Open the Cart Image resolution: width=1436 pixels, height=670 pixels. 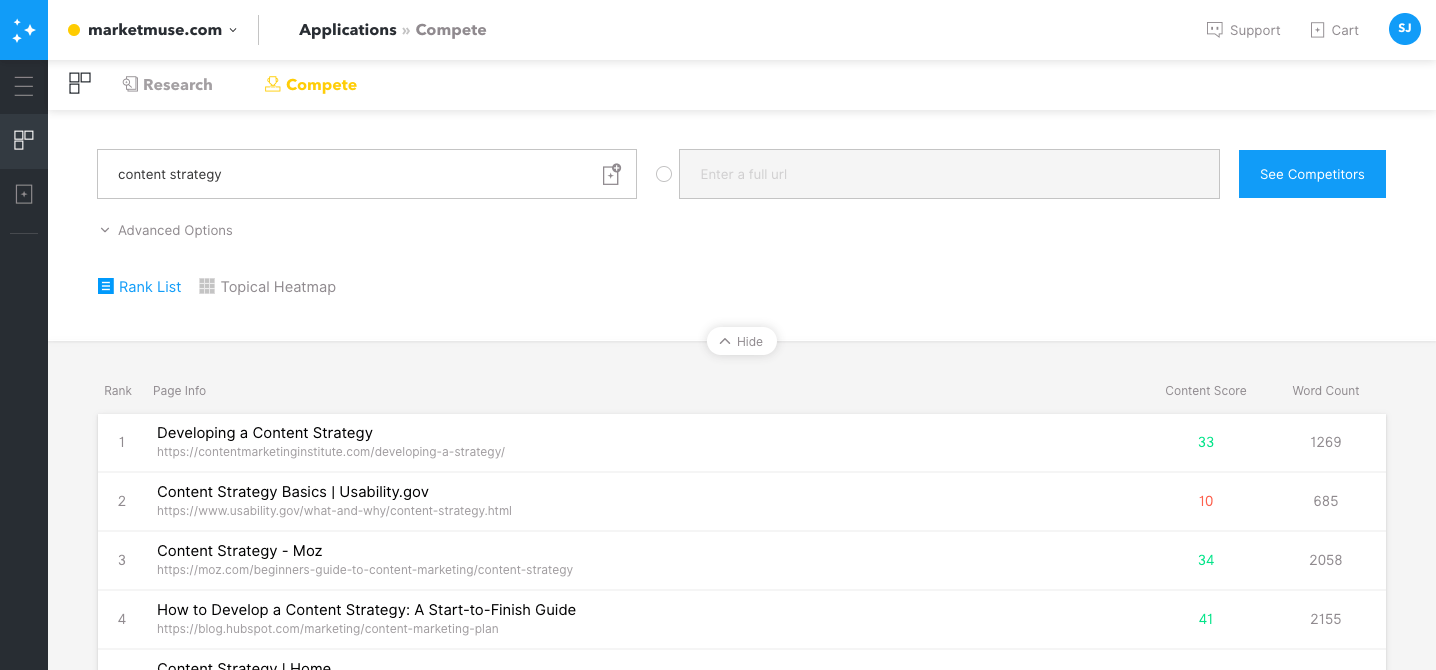1334,30
